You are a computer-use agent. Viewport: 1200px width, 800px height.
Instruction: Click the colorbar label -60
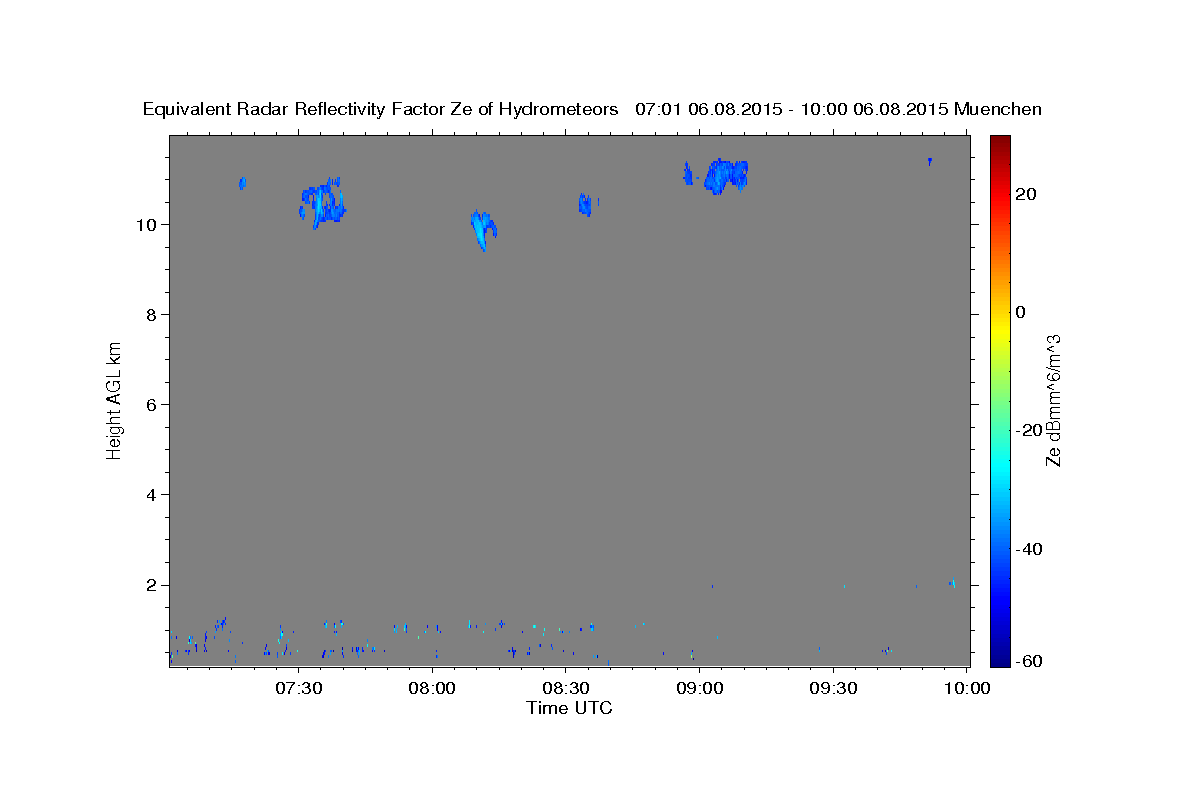tap(1029, 661)
